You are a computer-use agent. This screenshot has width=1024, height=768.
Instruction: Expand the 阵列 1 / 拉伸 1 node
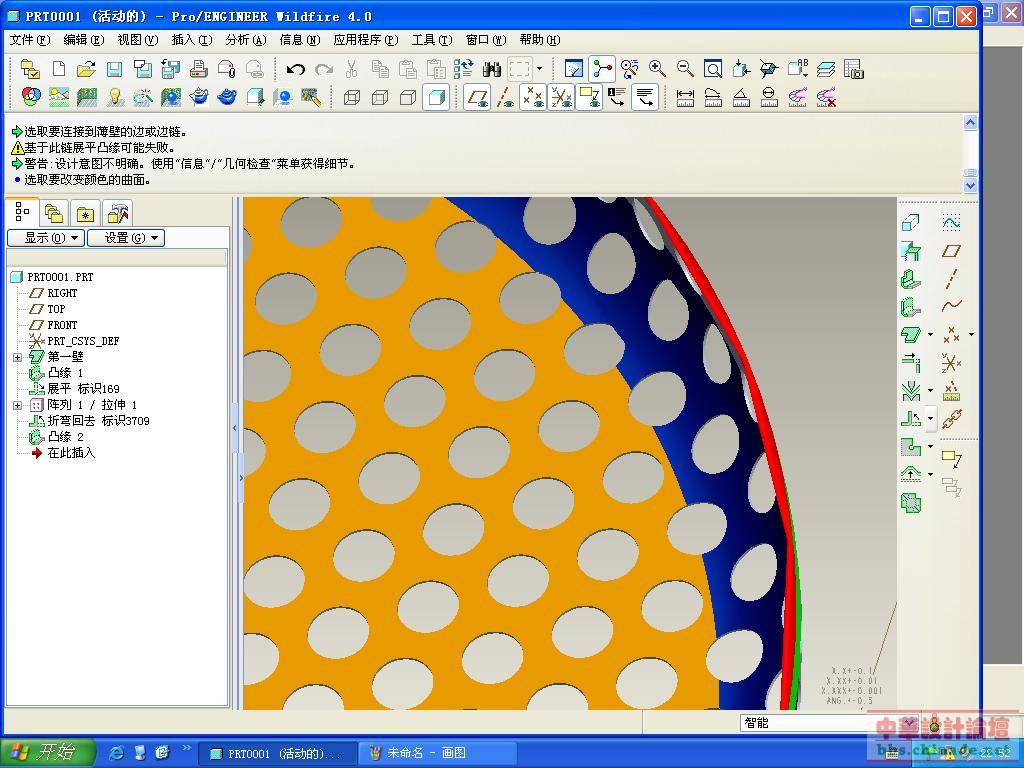pyautogui.click(x=17, y=406)
